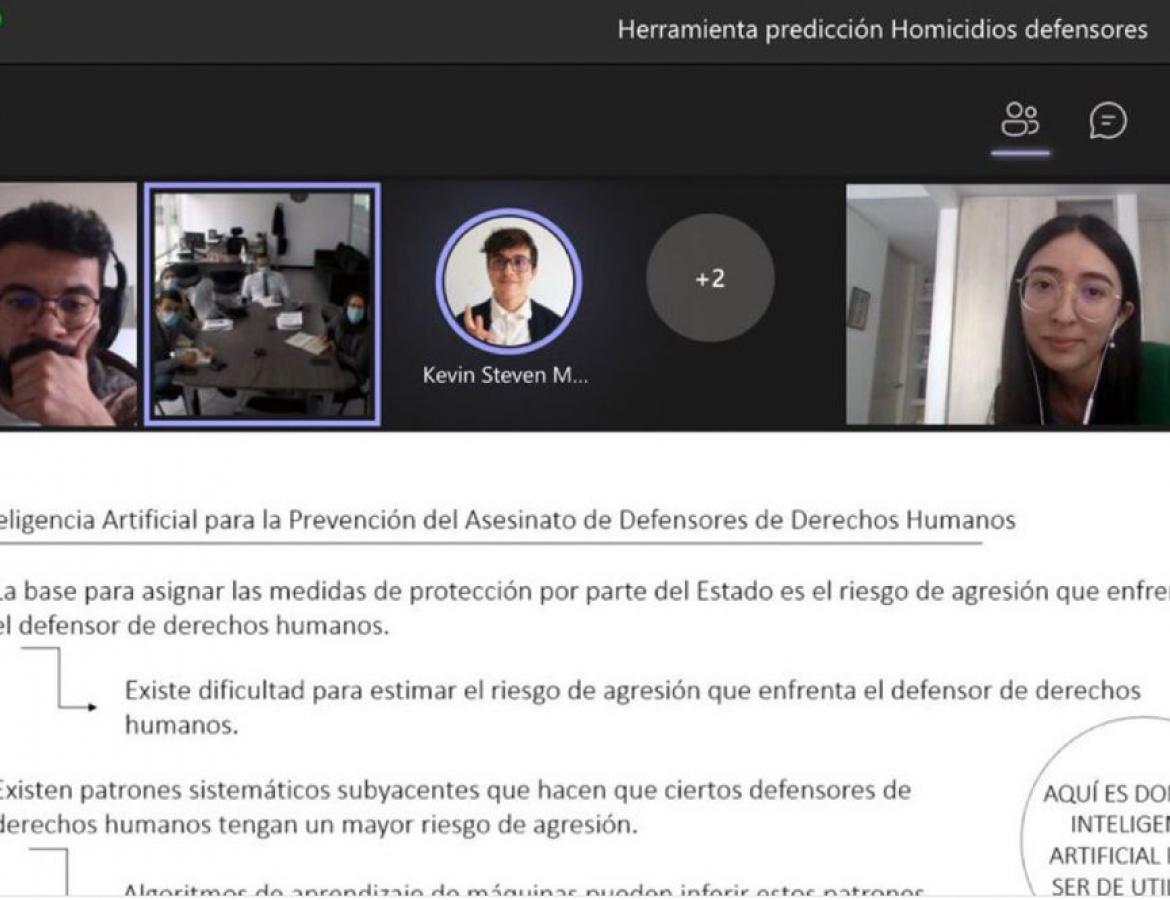Open the participants panel icon
This screenshot has width=1170, height=900.
(x=1020, y=120)
